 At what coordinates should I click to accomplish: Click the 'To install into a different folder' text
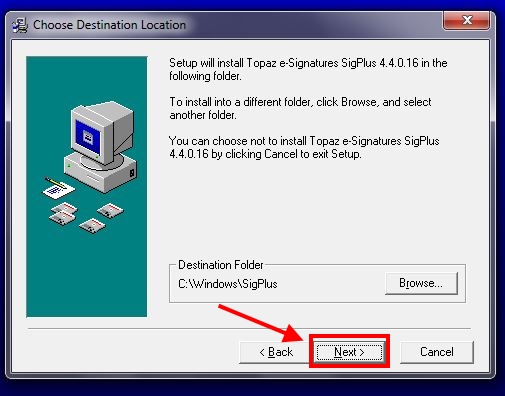(x=300, y=108)
